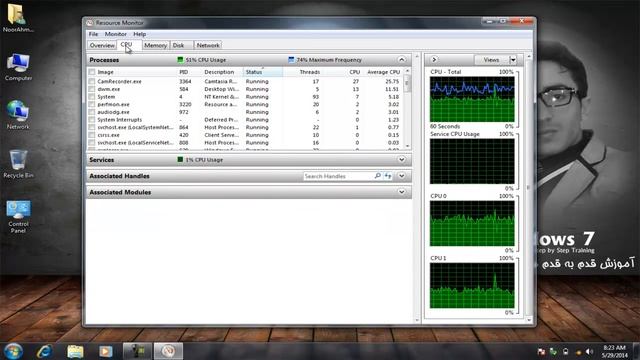Expand the Associated Modules chevron
The width and height of the screenshot is (640, 360).
tap(402, 192)
